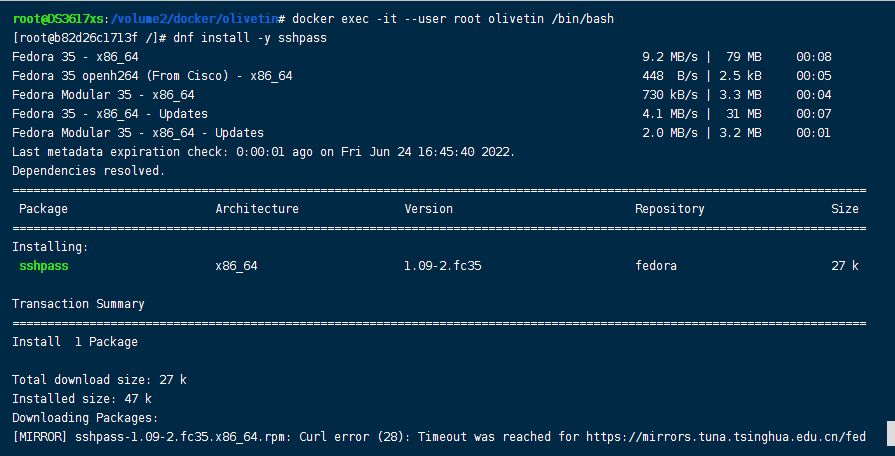Click the mirrors.tuna.tsinghua.edu.cn URL
The height and width of the screenshot is (456, 895).
click(726, 437)
